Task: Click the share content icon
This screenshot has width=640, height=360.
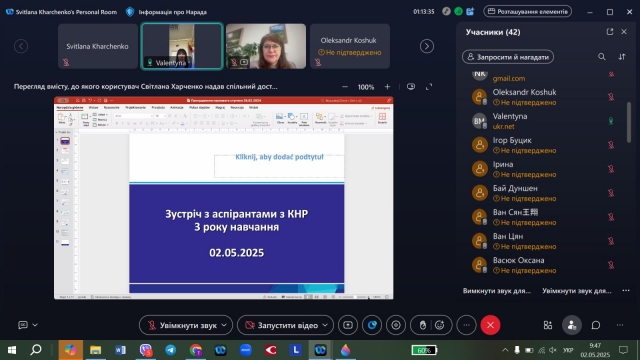Action: click(x=348, y=325)
